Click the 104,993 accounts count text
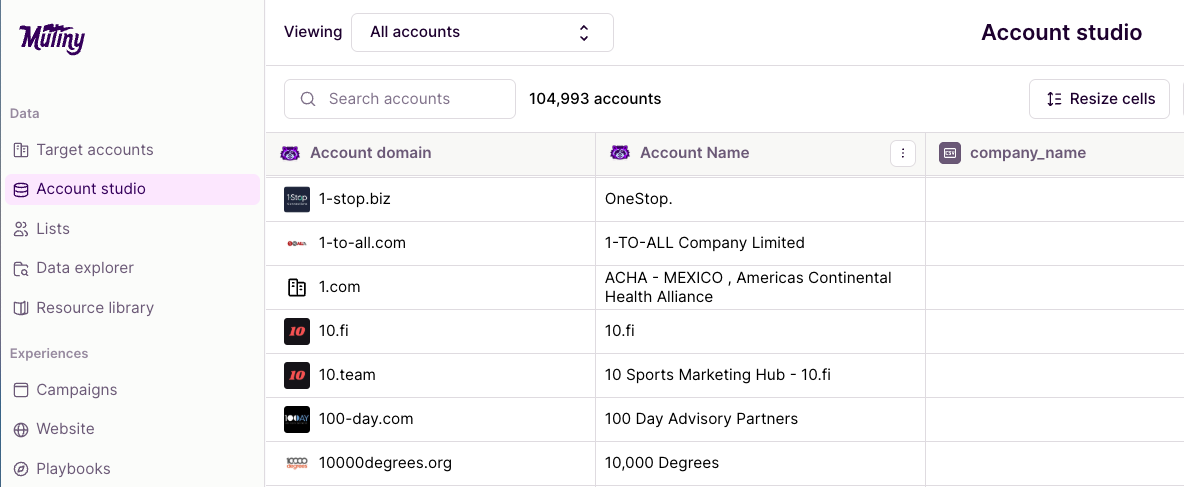The height and width of the screenshot is (487, 1184). tap(595, 99)
